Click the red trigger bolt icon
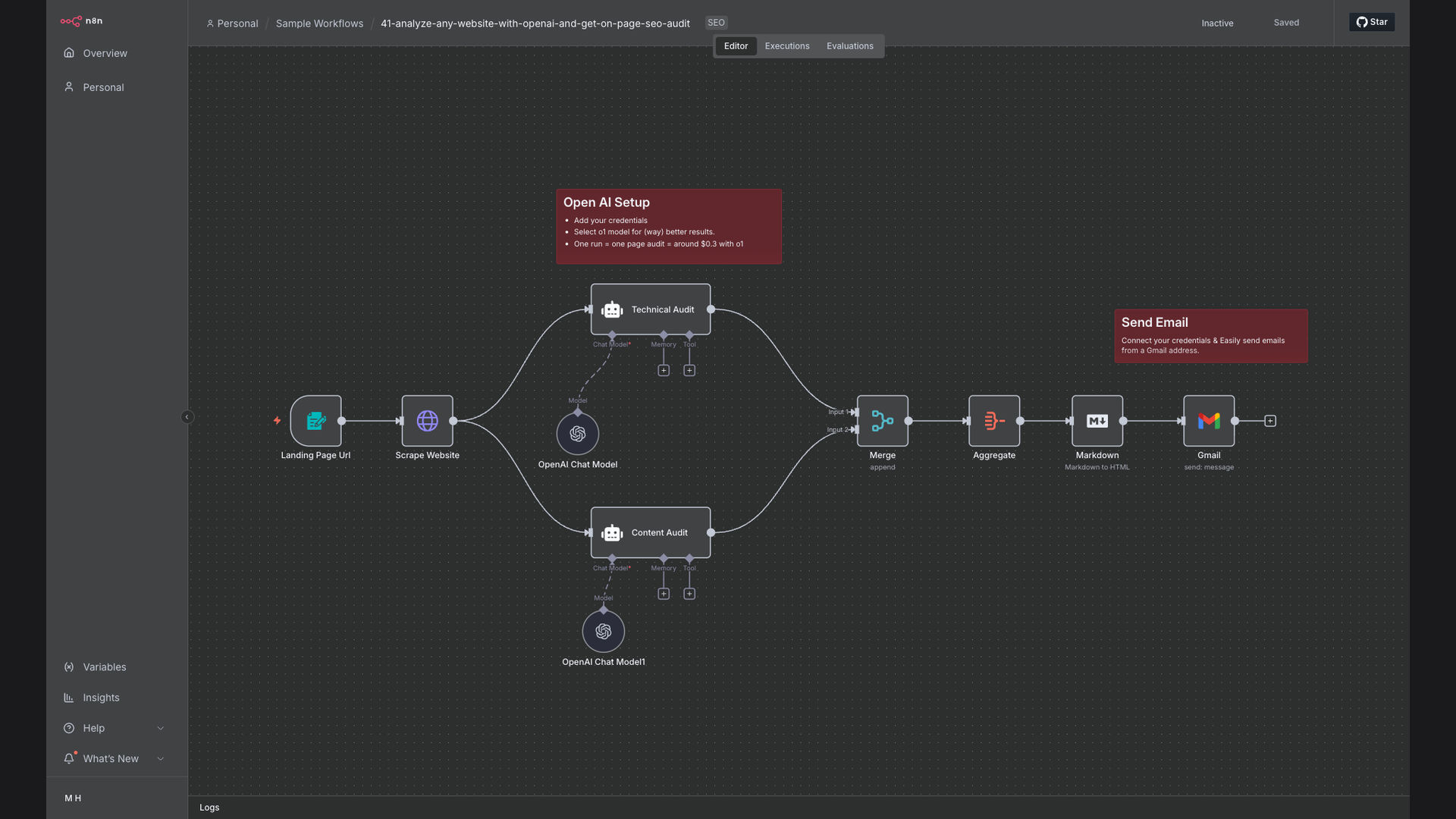1456x819 pixels. click(x=278, y=420)
